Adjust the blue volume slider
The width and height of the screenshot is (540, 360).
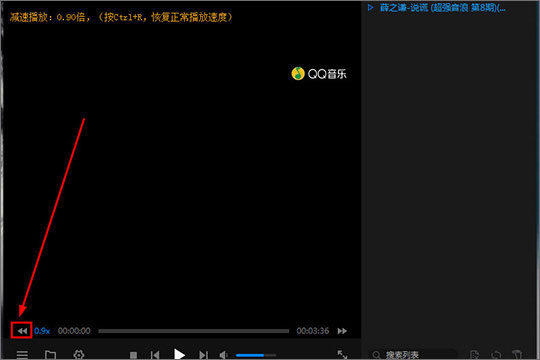256,355
